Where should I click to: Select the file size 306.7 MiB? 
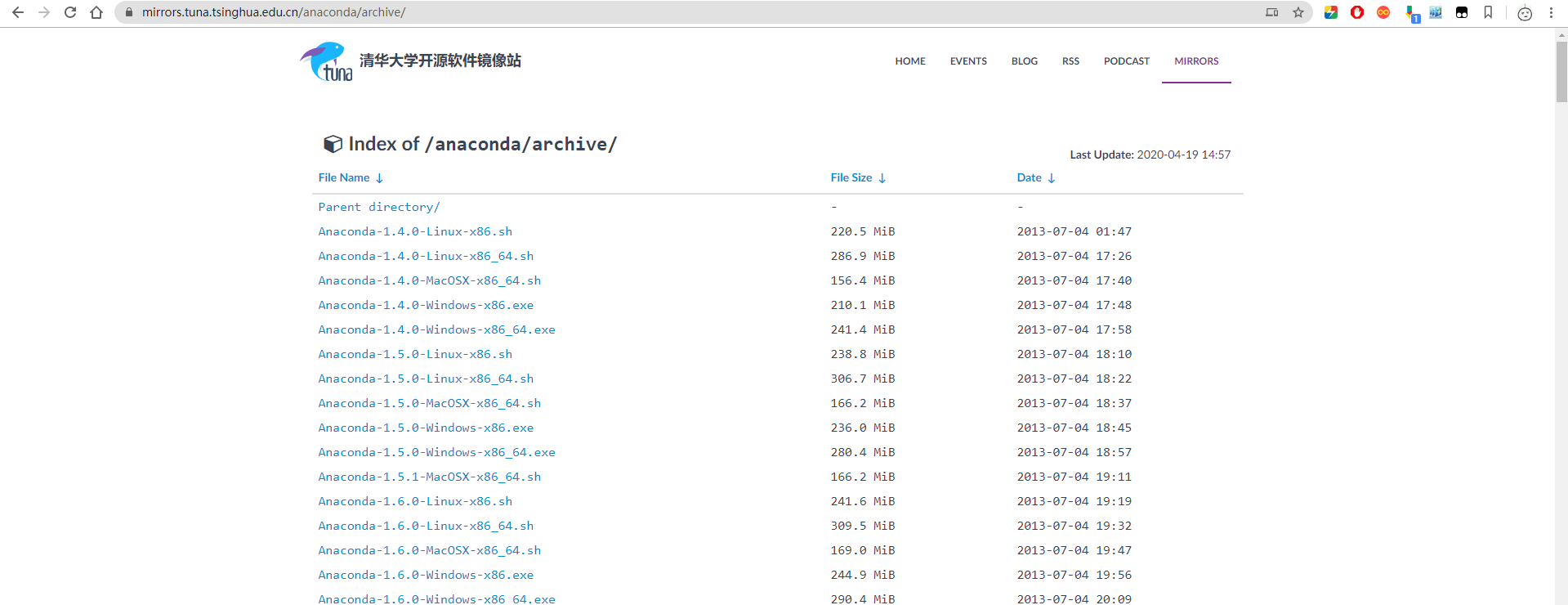(863, 379)
